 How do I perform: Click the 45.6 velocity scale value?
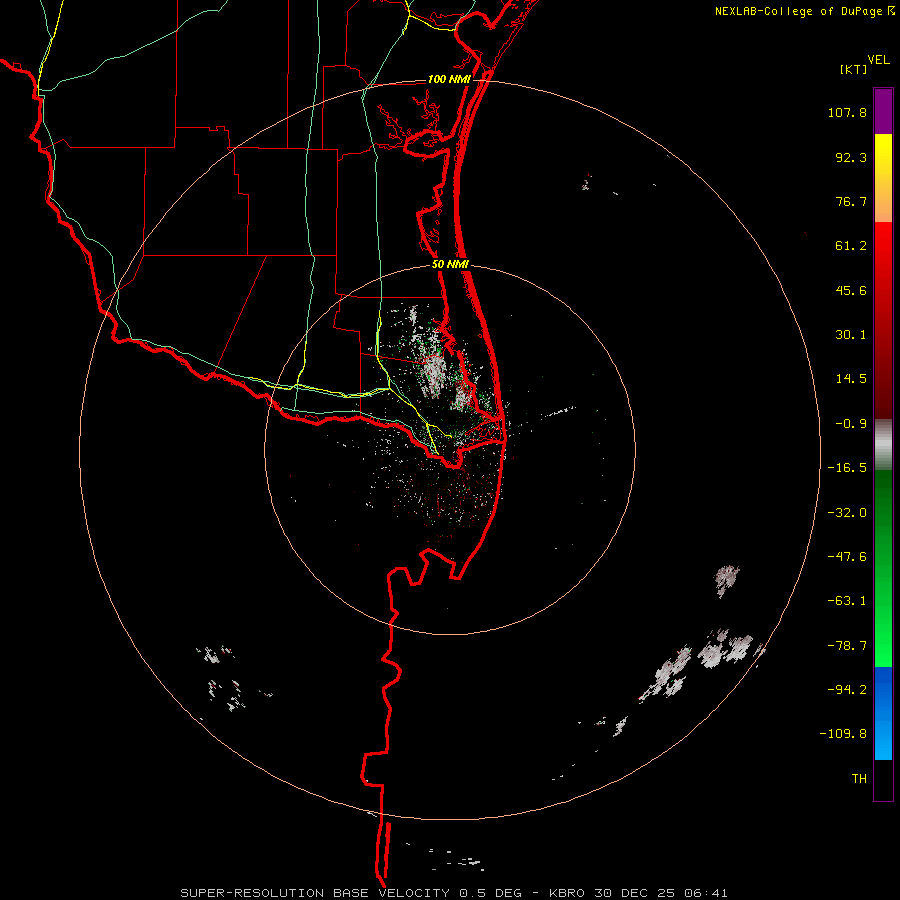tap(851, 290)
